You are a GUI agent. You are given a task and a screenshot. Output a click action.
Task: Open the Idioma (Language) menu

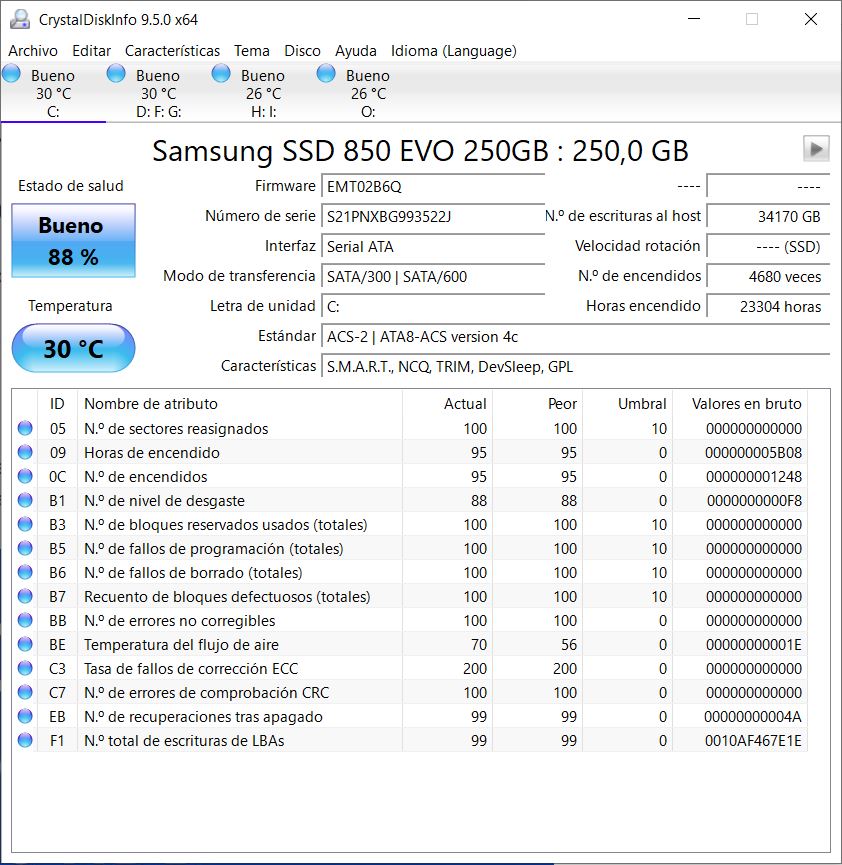(453, 51)
